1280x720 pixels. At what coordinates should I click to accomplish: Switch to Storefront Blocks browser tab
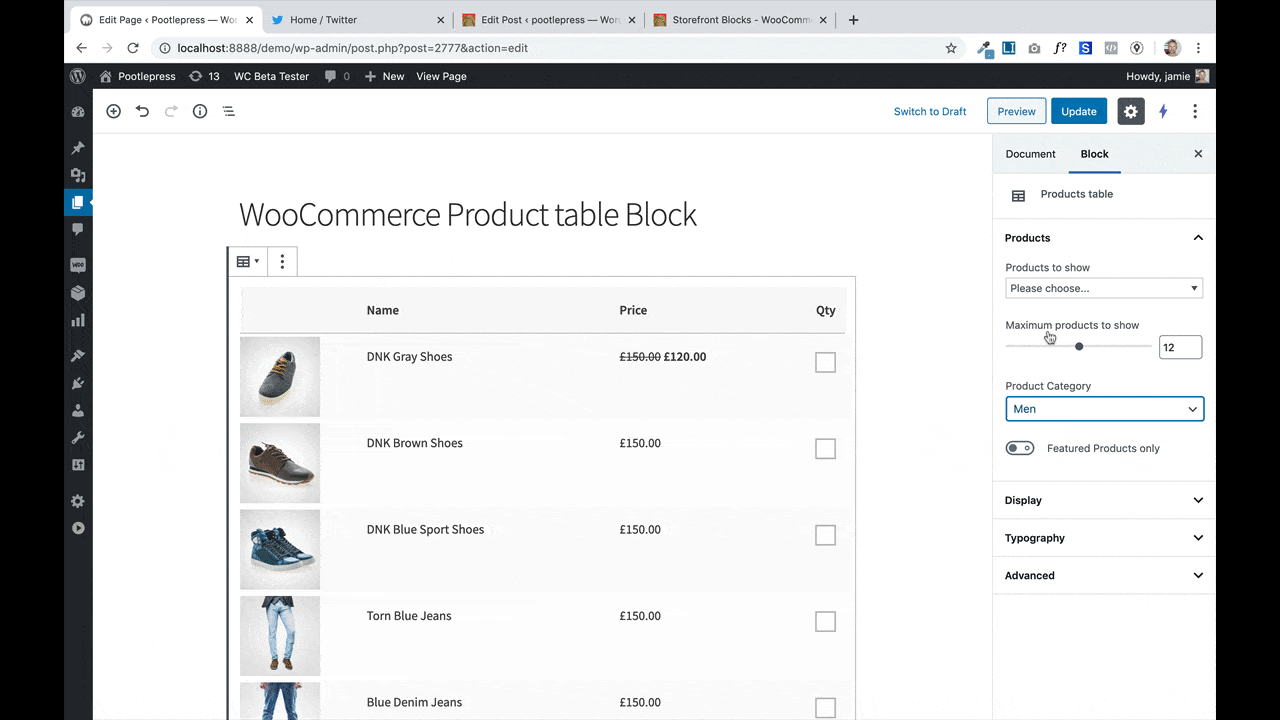tap(741, 20)
